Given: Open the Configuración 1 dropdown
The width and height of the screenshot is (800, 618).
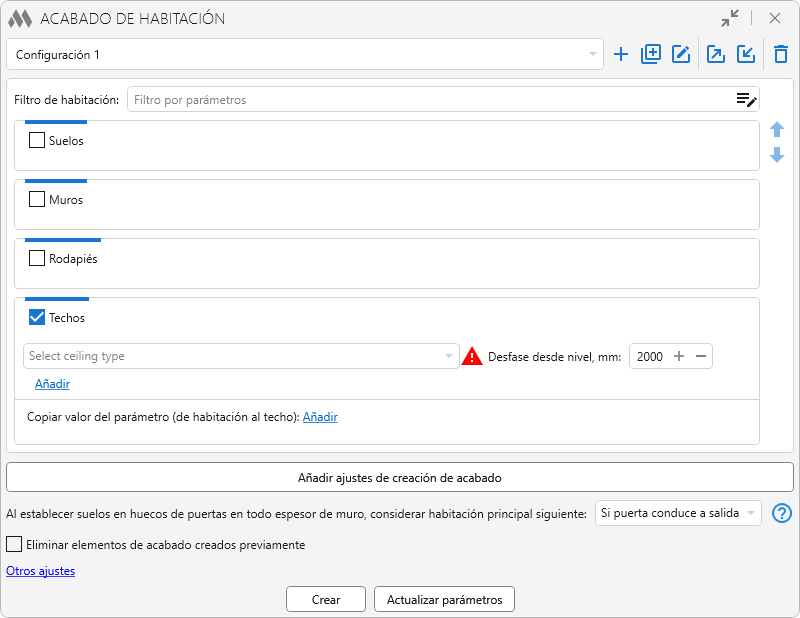Looking at the screenshot, I should (304, 55).
